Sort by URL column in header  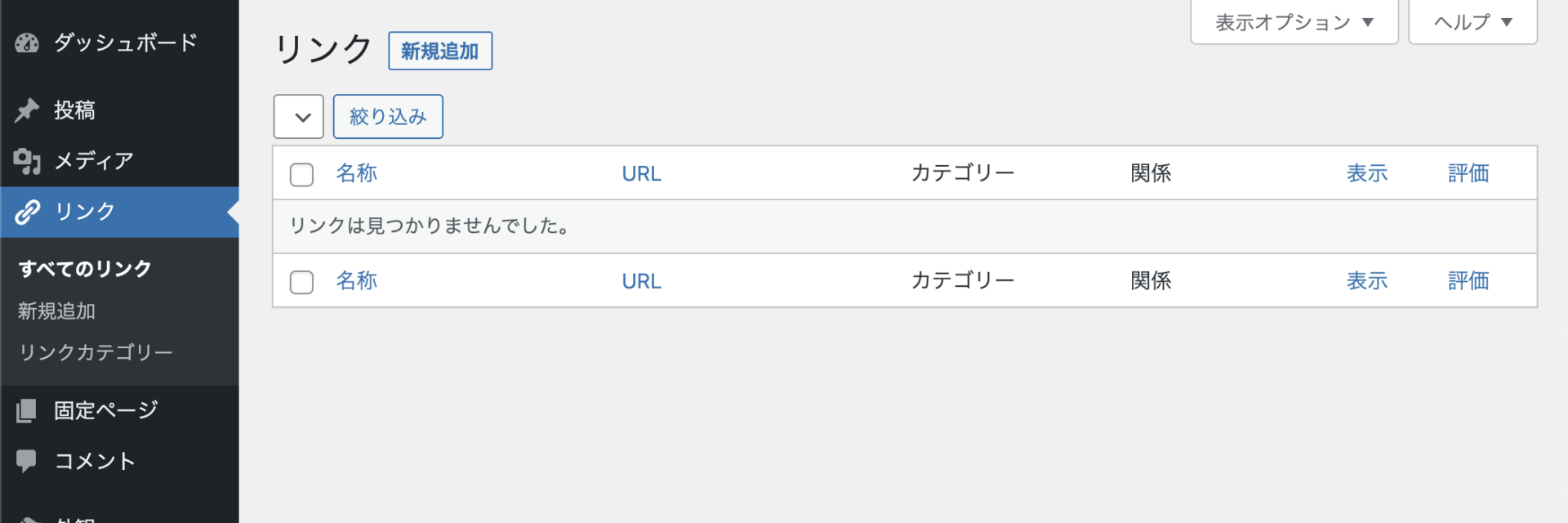tap(641, 174)
